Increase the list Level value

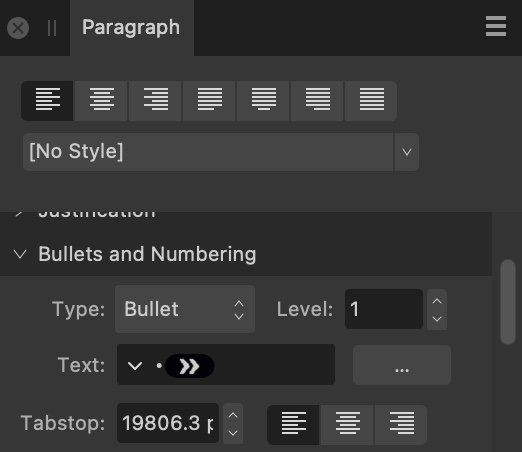click(437, 301)
